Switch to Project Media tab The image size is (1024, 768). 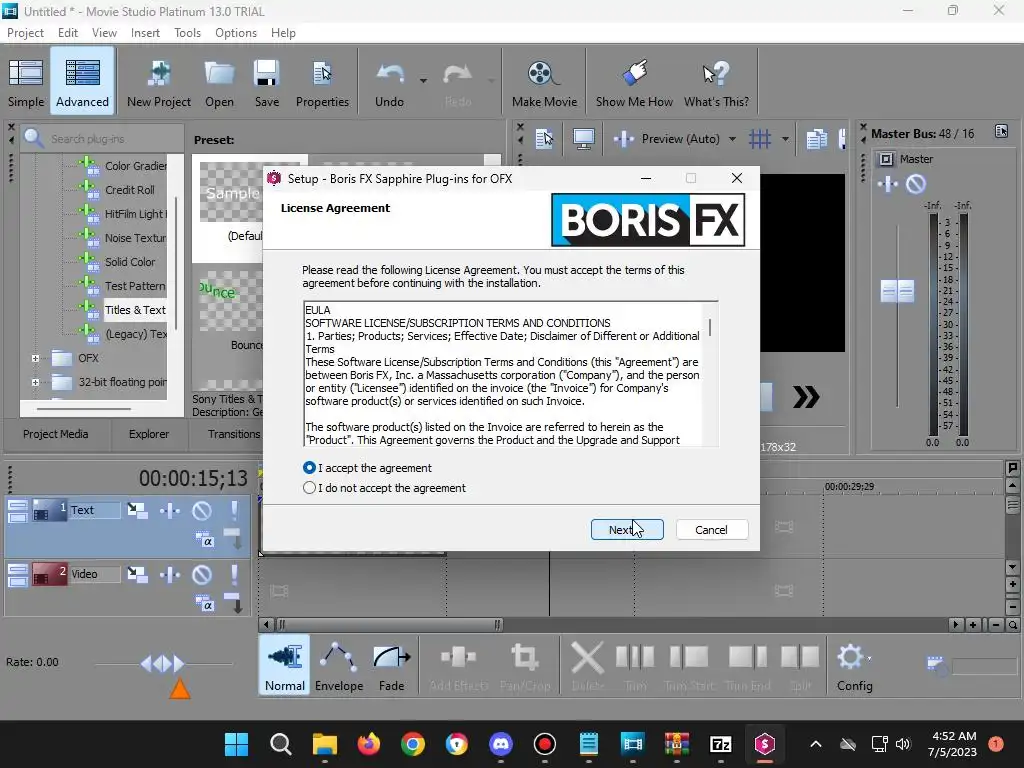(56, 434)
